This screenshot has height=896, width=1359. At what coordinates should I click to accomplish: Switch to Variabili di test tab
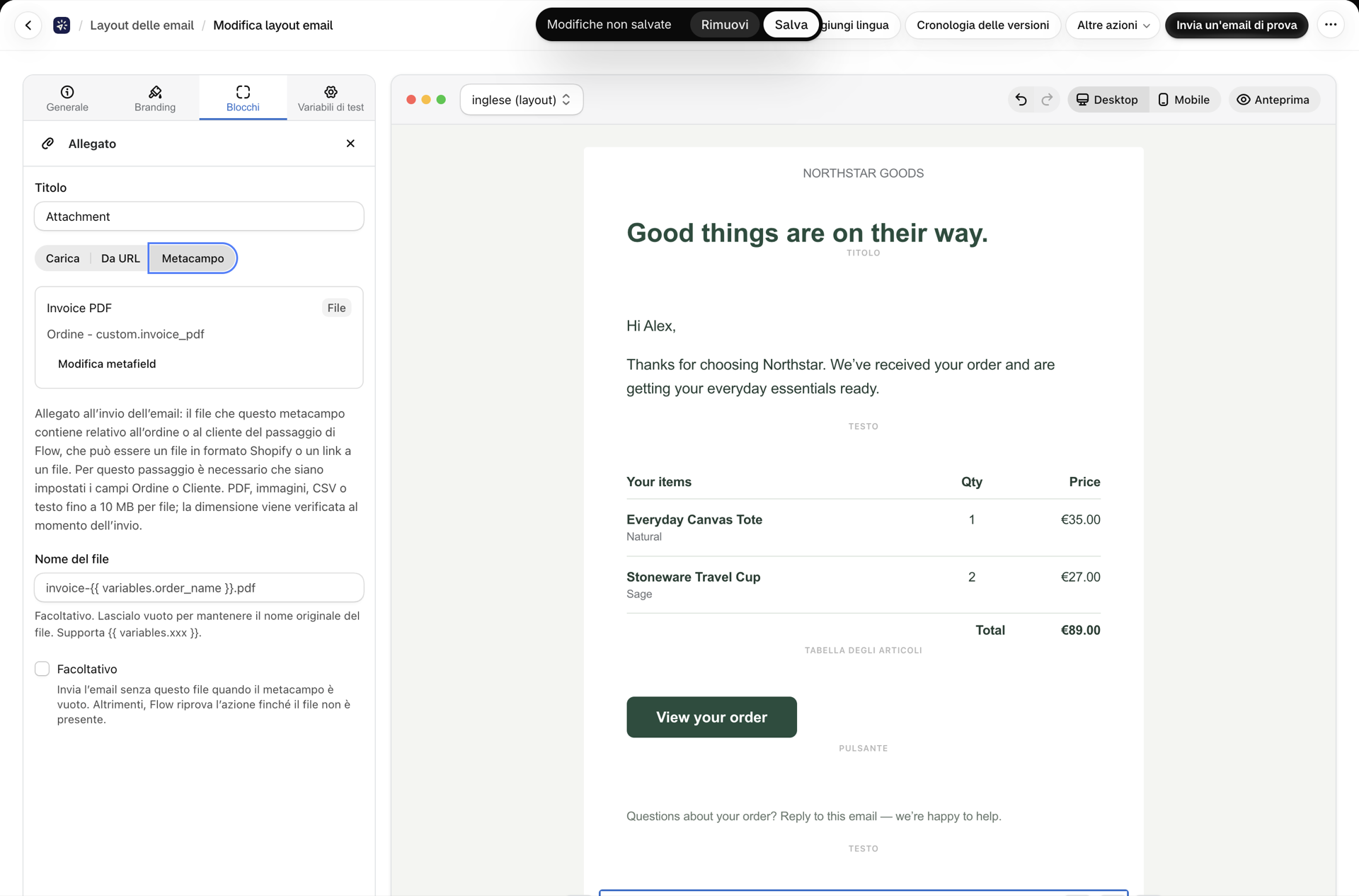pyautogui.click(x=331, y=98)
